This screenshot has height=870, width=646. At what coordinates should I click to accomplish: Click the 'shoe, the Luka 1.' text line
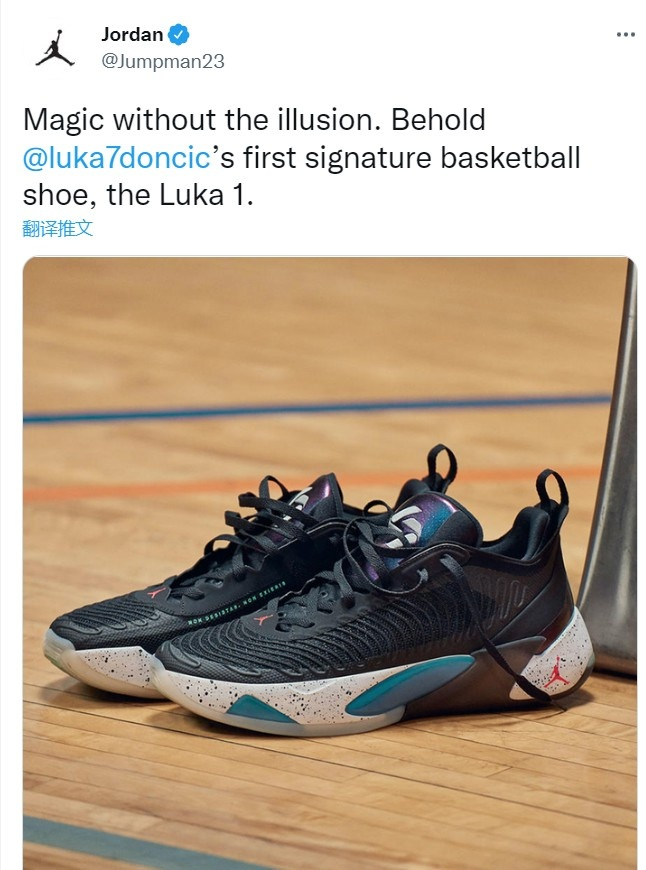pyautogui.click(x=138, y=195)
